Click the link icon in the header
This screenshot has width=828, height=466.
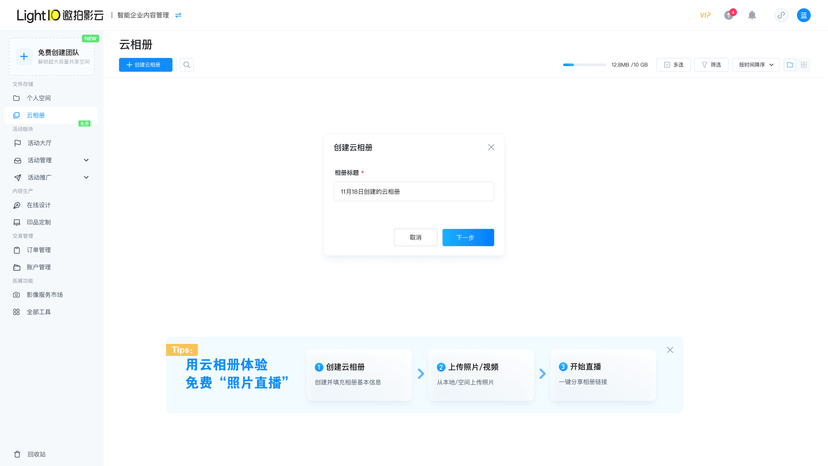pyautogui.click(x=781, y=15)
